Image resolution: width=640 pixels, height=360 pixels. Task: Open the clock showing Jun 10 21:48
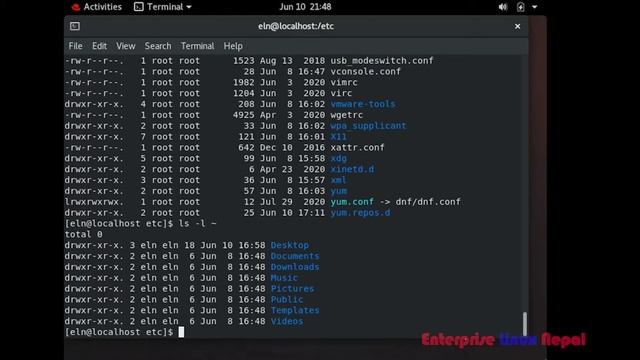pos(305,7)
